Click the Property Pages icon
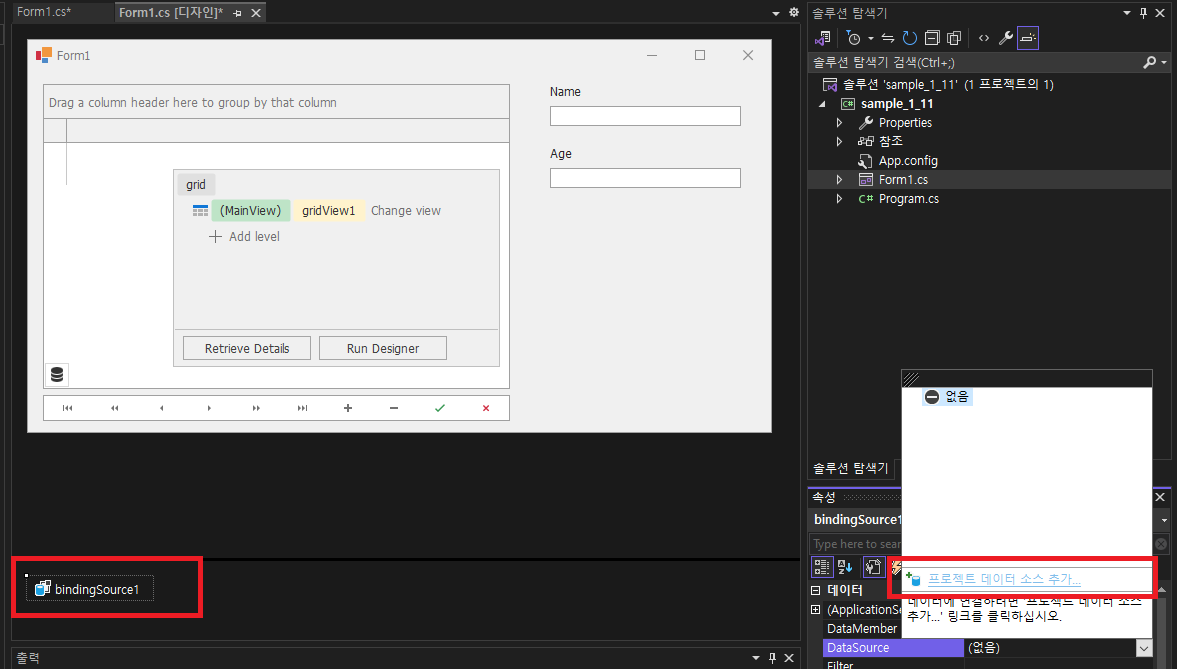This screenshot has width=1177, height=669. 873,567
